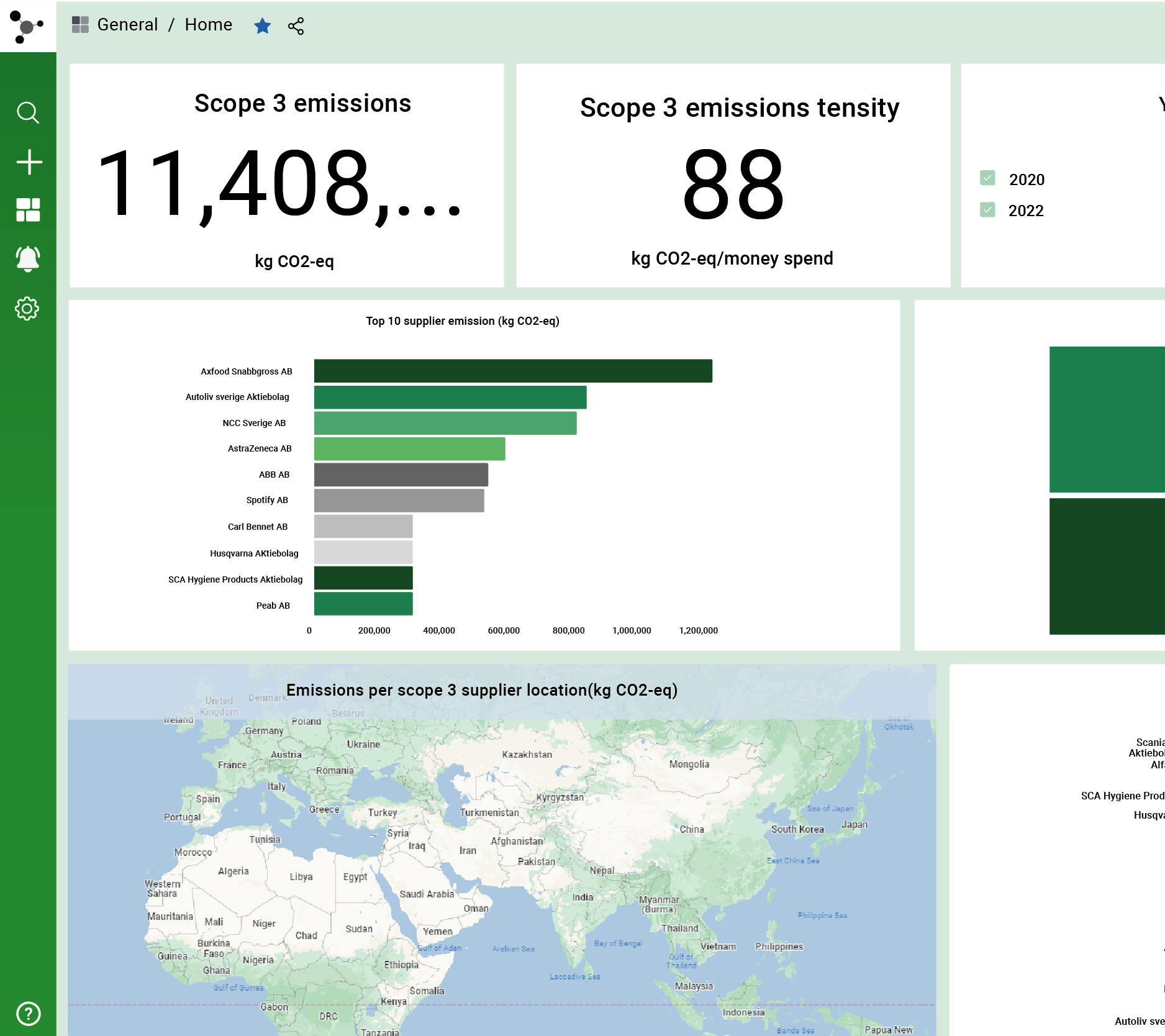Click the Grafana-style logo in the sidebar
The height and width of the screenshot is (1036, 1165).
click(27, 27)
